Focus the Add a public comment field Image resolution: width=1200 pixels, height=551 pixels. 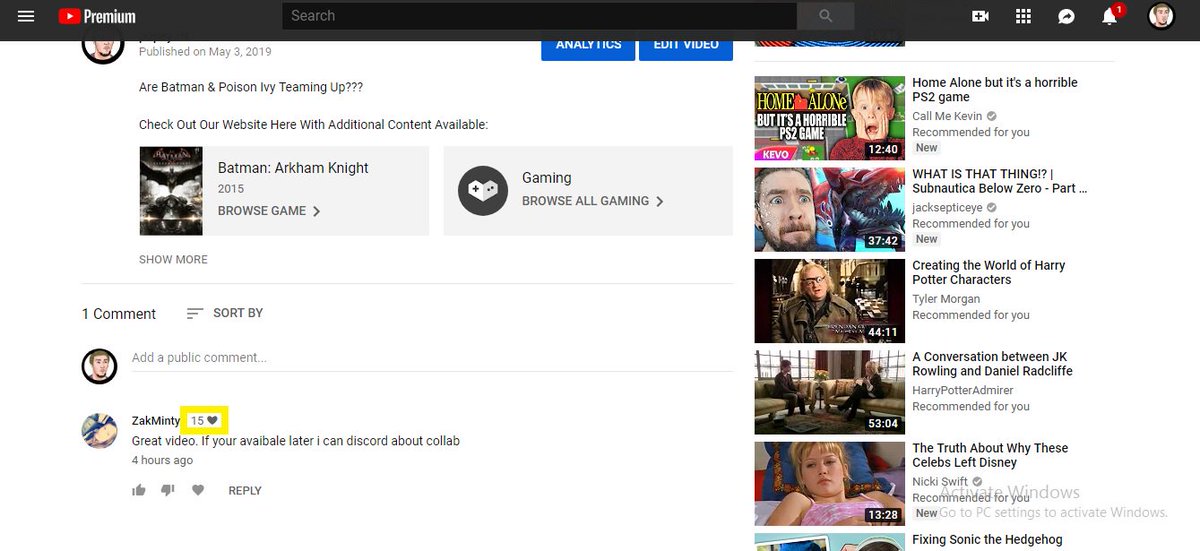coord(432,358)
